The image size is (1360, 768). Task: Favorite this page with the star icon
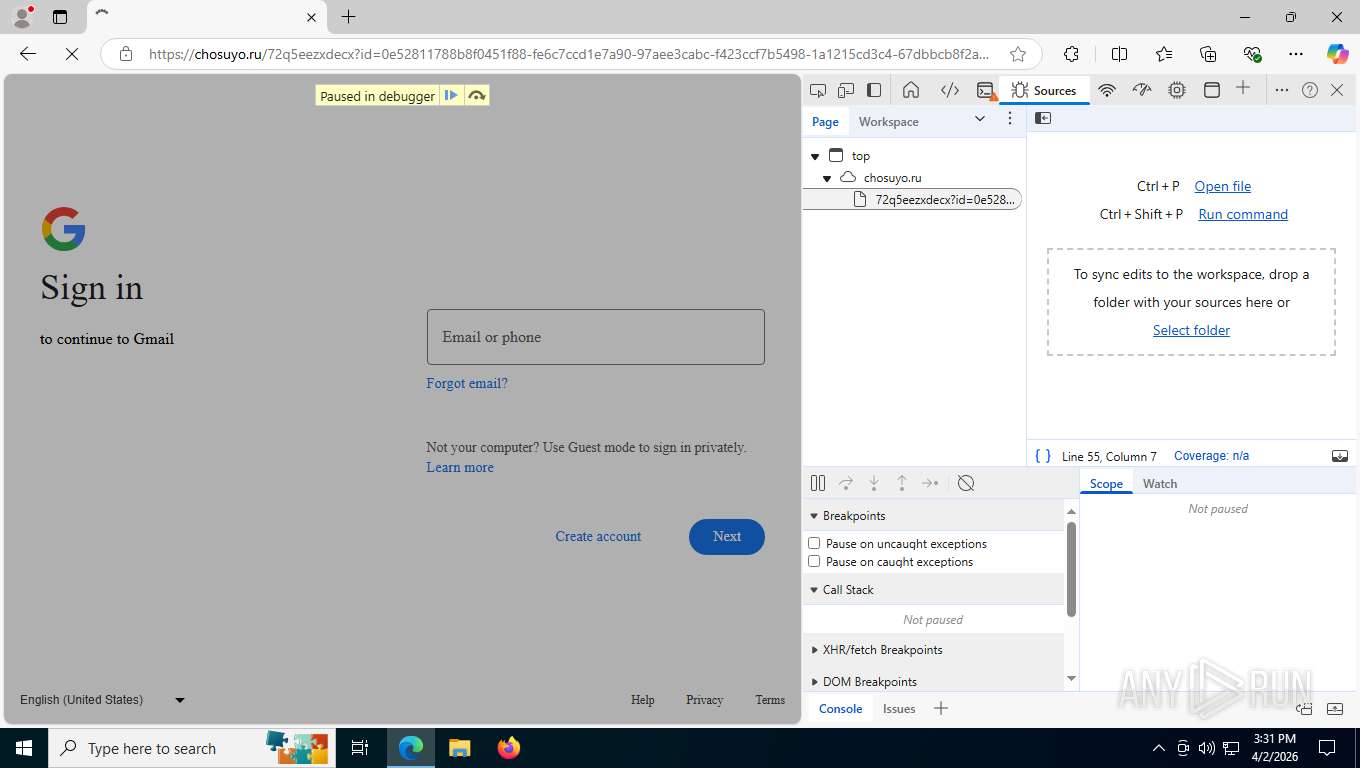pyautogui.click(x=1018, y=54)
